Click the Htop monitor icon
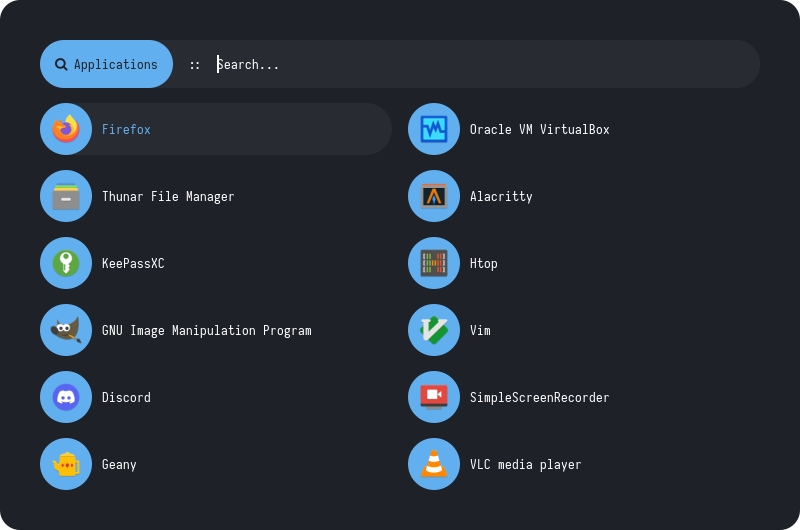The width and height of the screenshot is (800, 530). click(434, 263)
